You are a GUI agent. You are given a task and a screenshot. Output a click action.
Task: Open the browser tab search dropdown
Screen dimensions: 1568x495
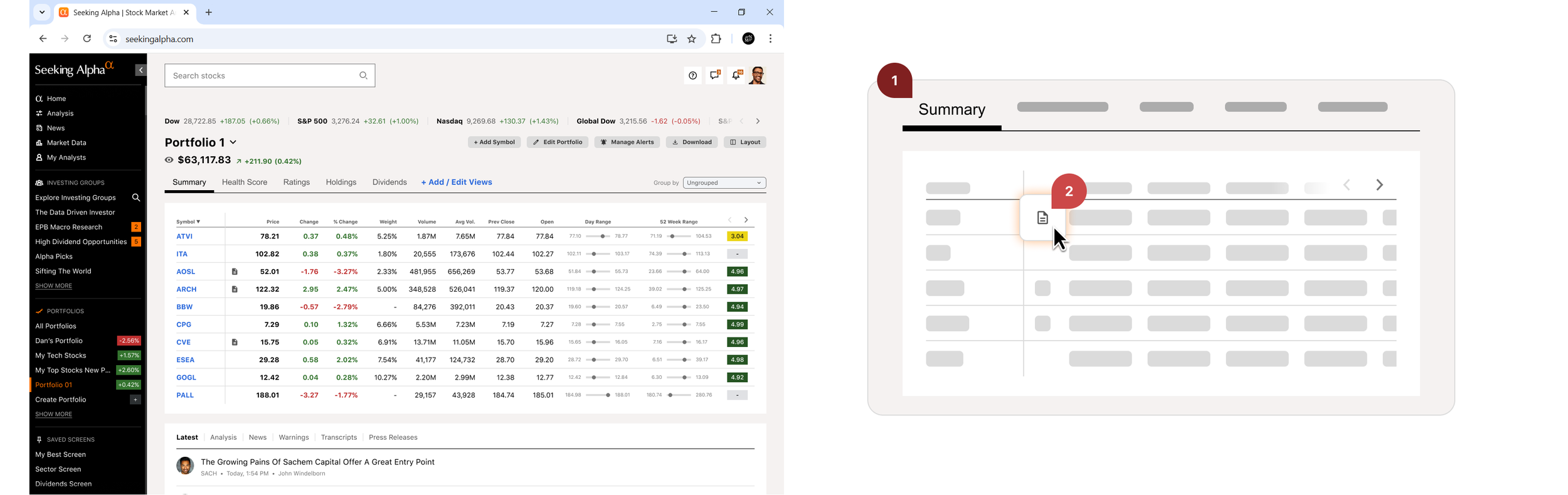click(42, 12)
